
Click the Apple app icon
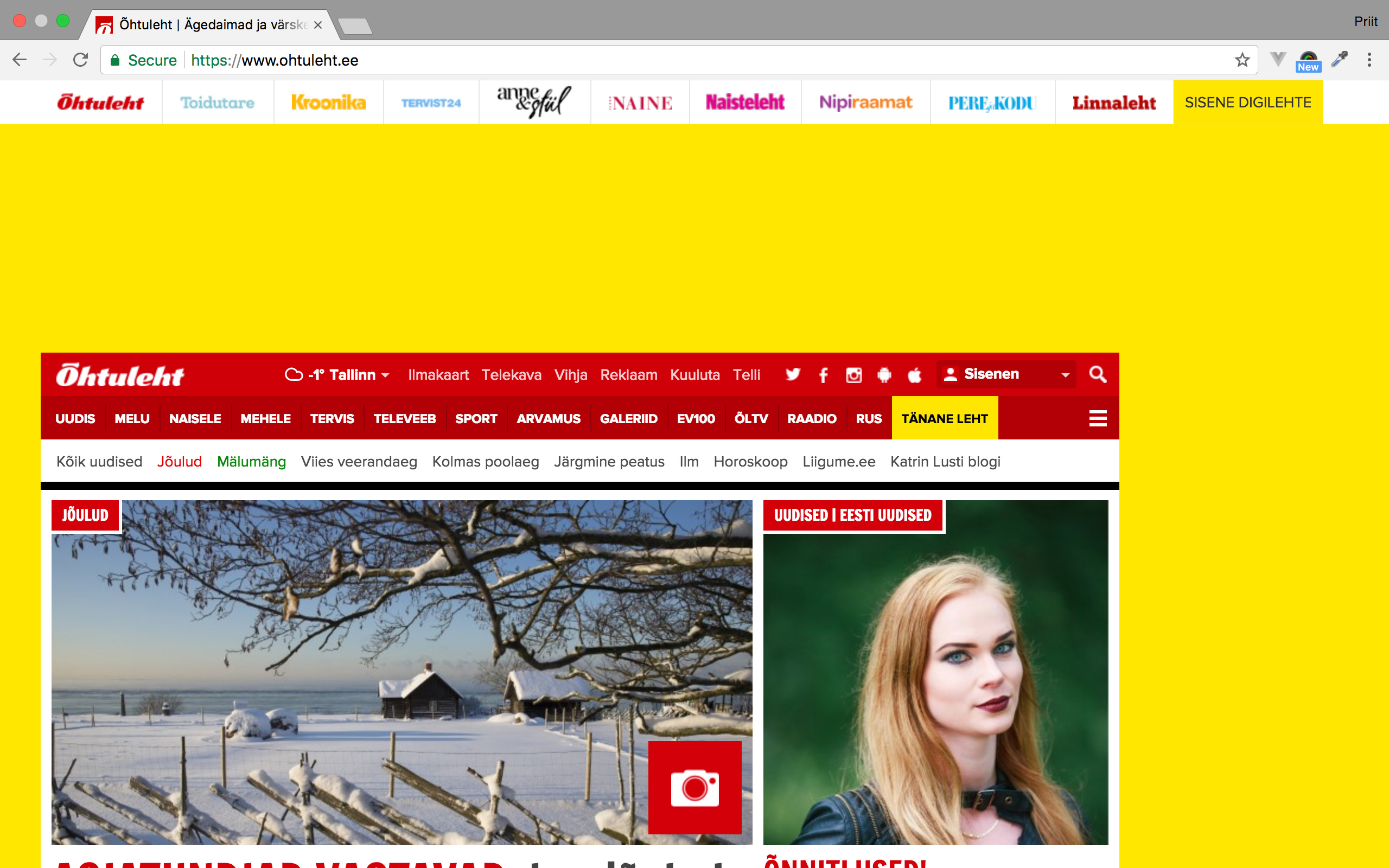tap(914, 375)
